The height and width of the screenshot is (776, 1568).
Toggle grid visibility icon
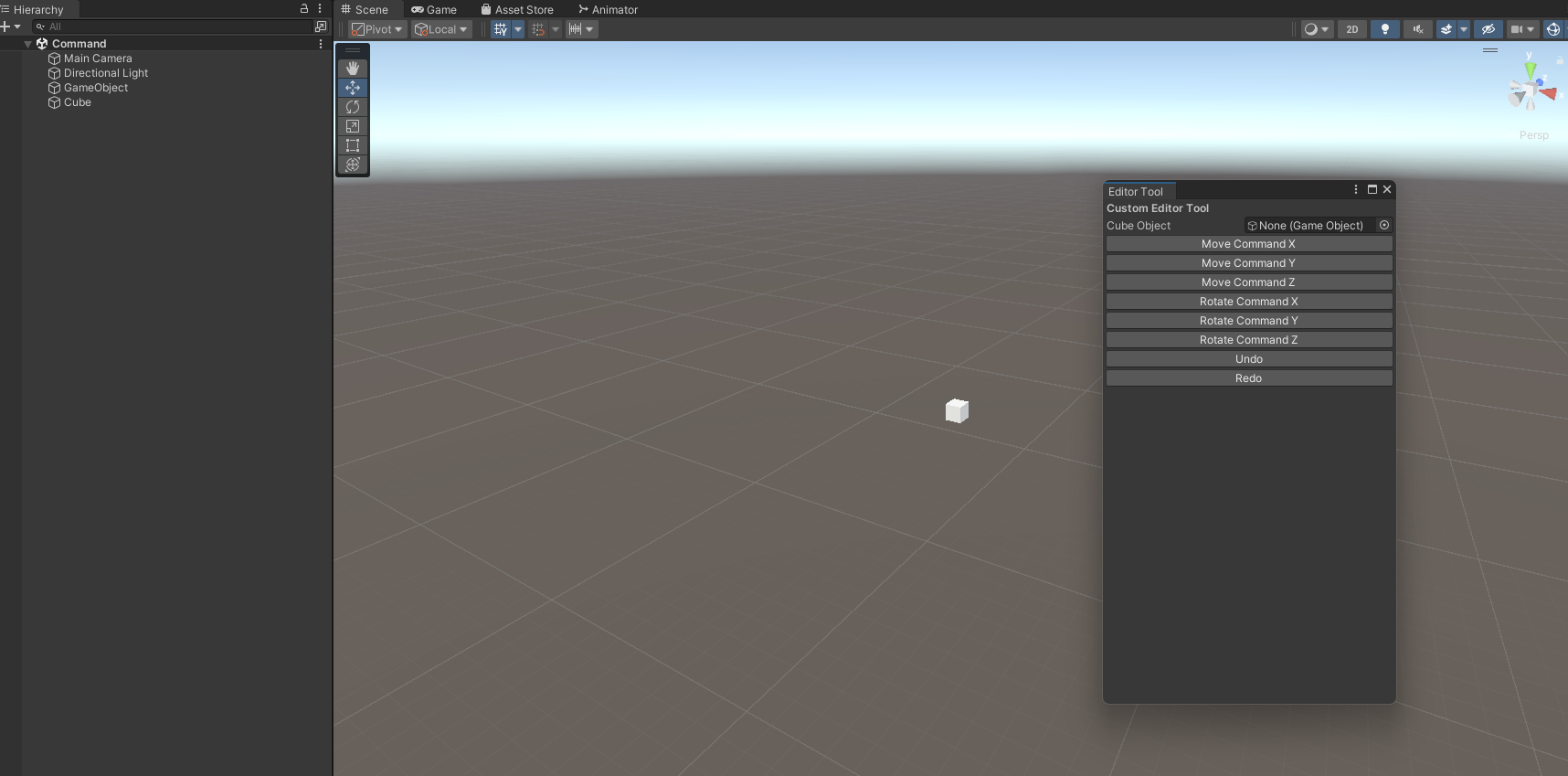pyautogui.click(x=501, y=29)
